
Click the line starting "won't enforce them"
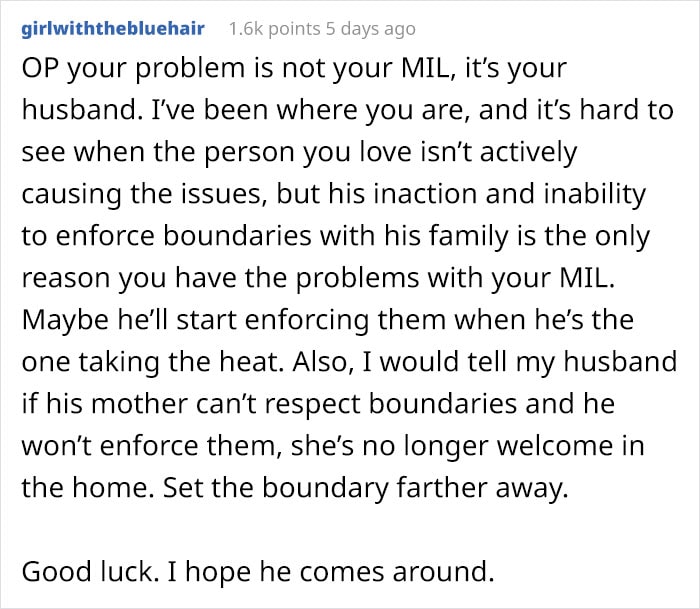coord(333,446)
